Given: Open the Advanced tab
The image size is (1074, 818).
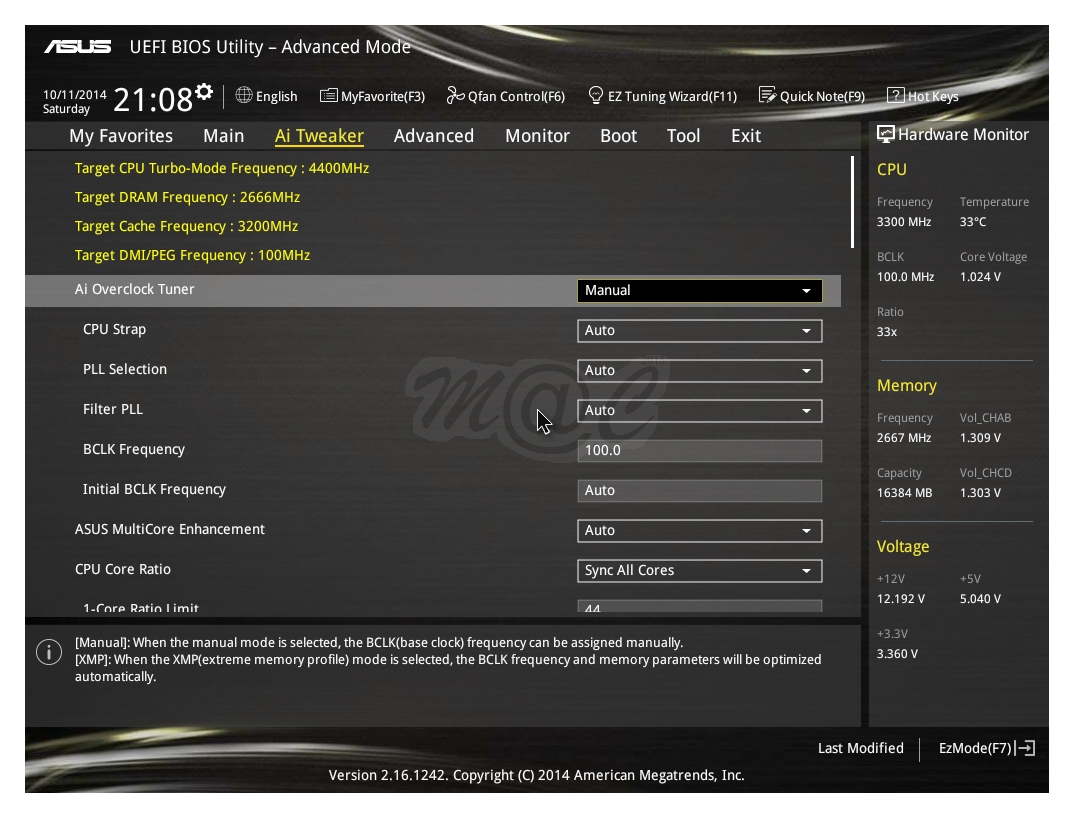Looking at the screenshot, I should click(434, 136).
